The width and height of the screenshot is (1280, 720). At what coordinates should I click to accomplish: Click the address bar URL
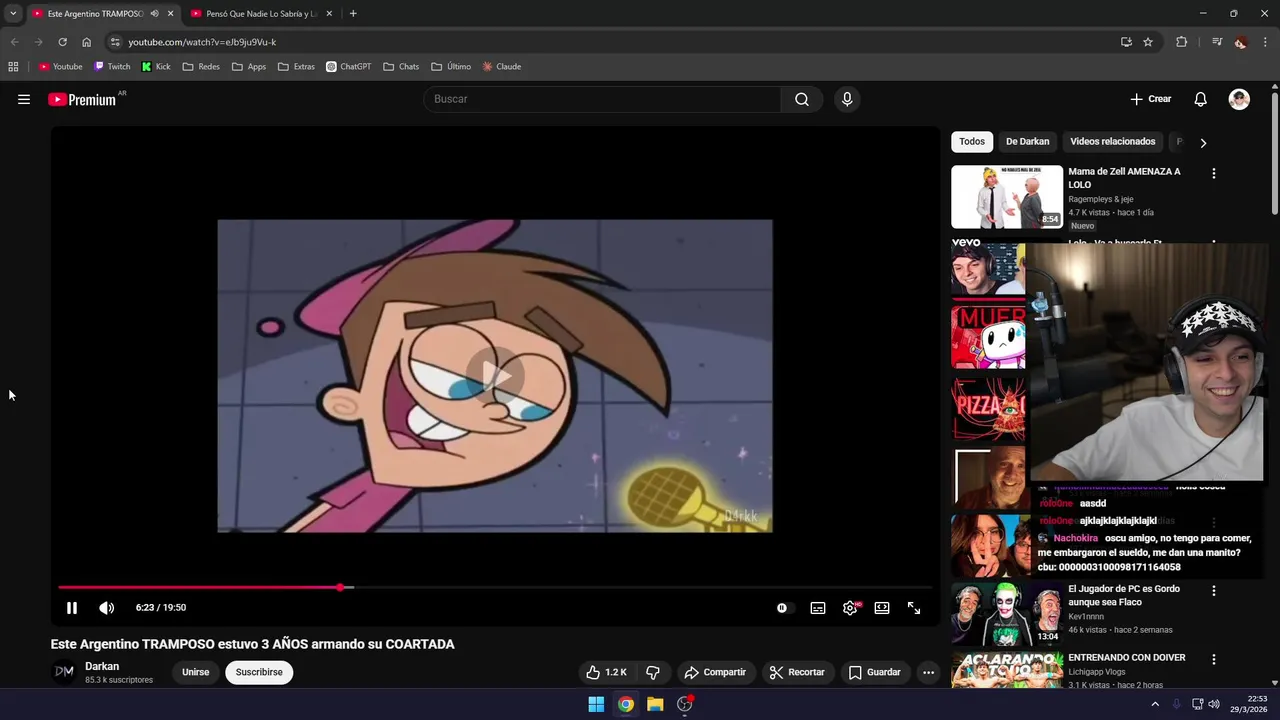coord(202,42)
